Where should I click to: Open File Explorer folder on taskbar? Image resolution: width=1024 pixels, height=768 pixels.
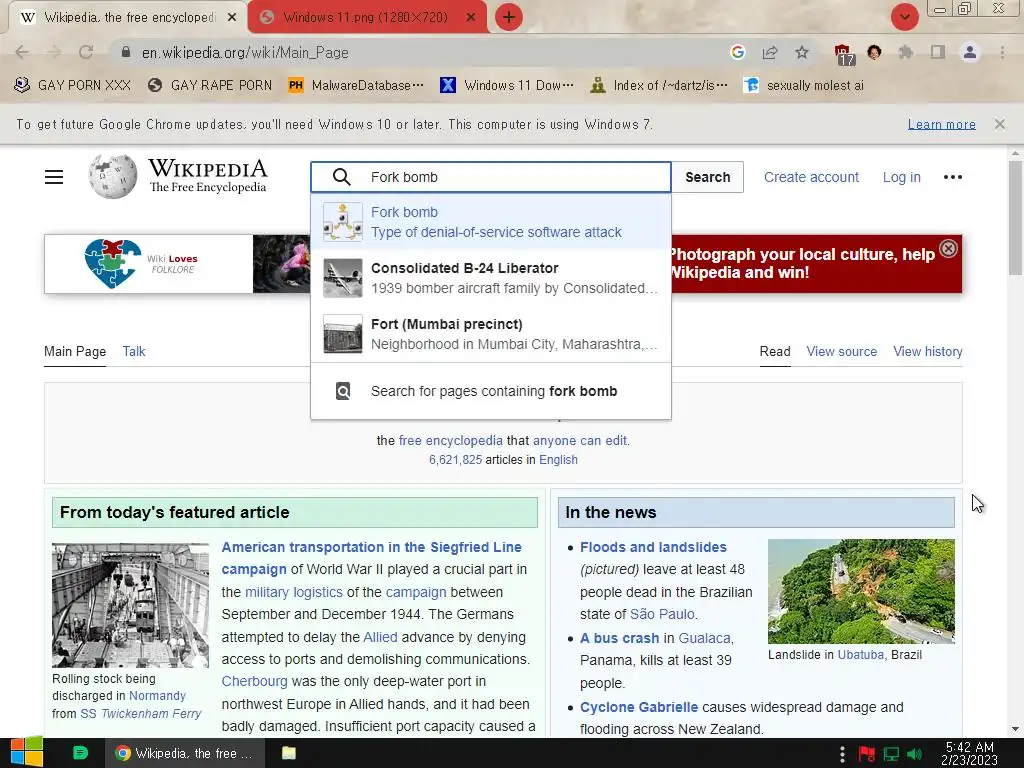tap(289, 753)
